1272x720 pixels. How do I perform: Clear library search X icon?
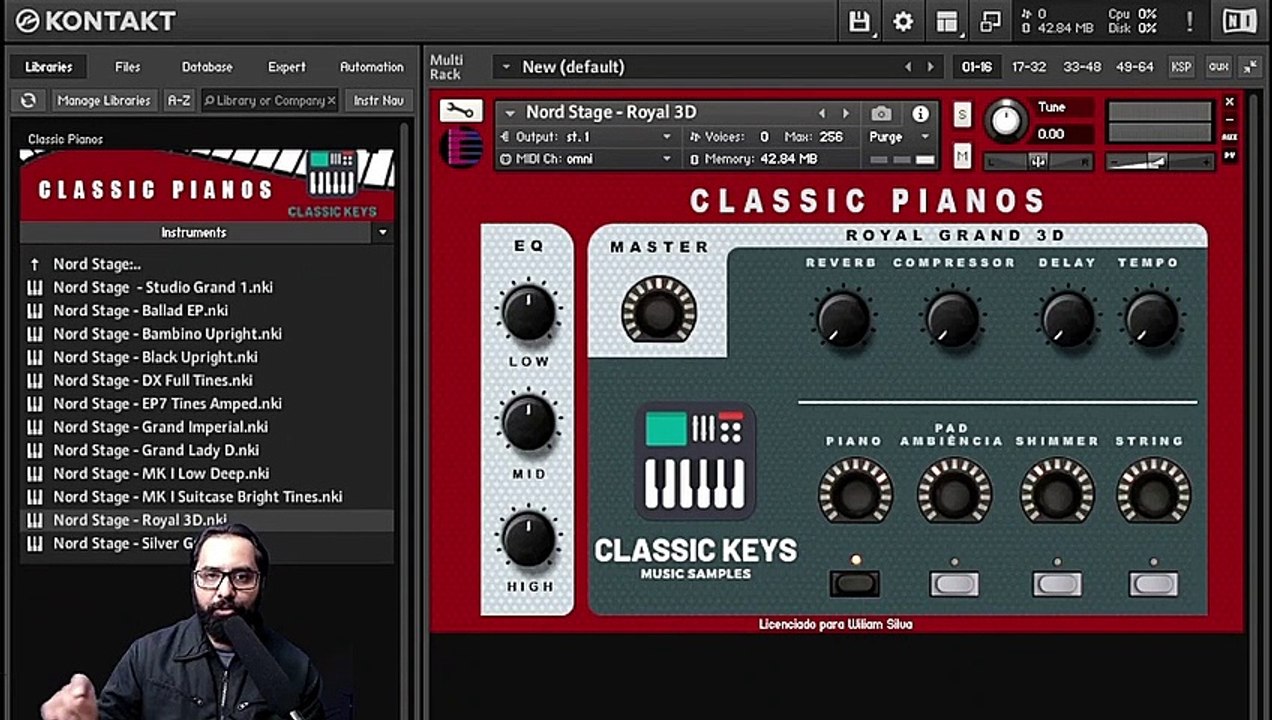coord(331,100)
